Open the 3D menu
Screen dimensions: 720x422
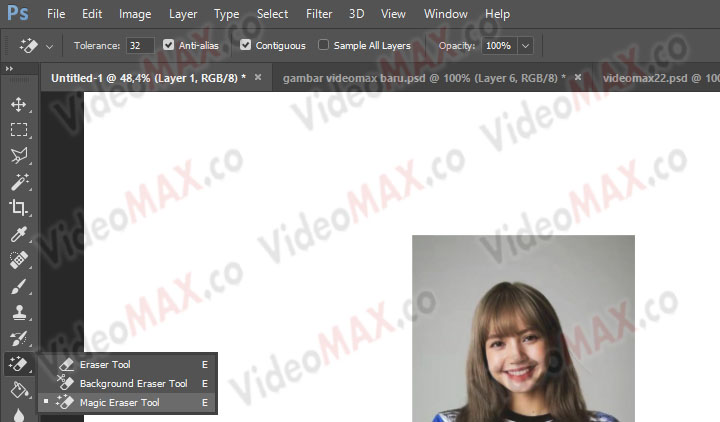coord(356,14)
